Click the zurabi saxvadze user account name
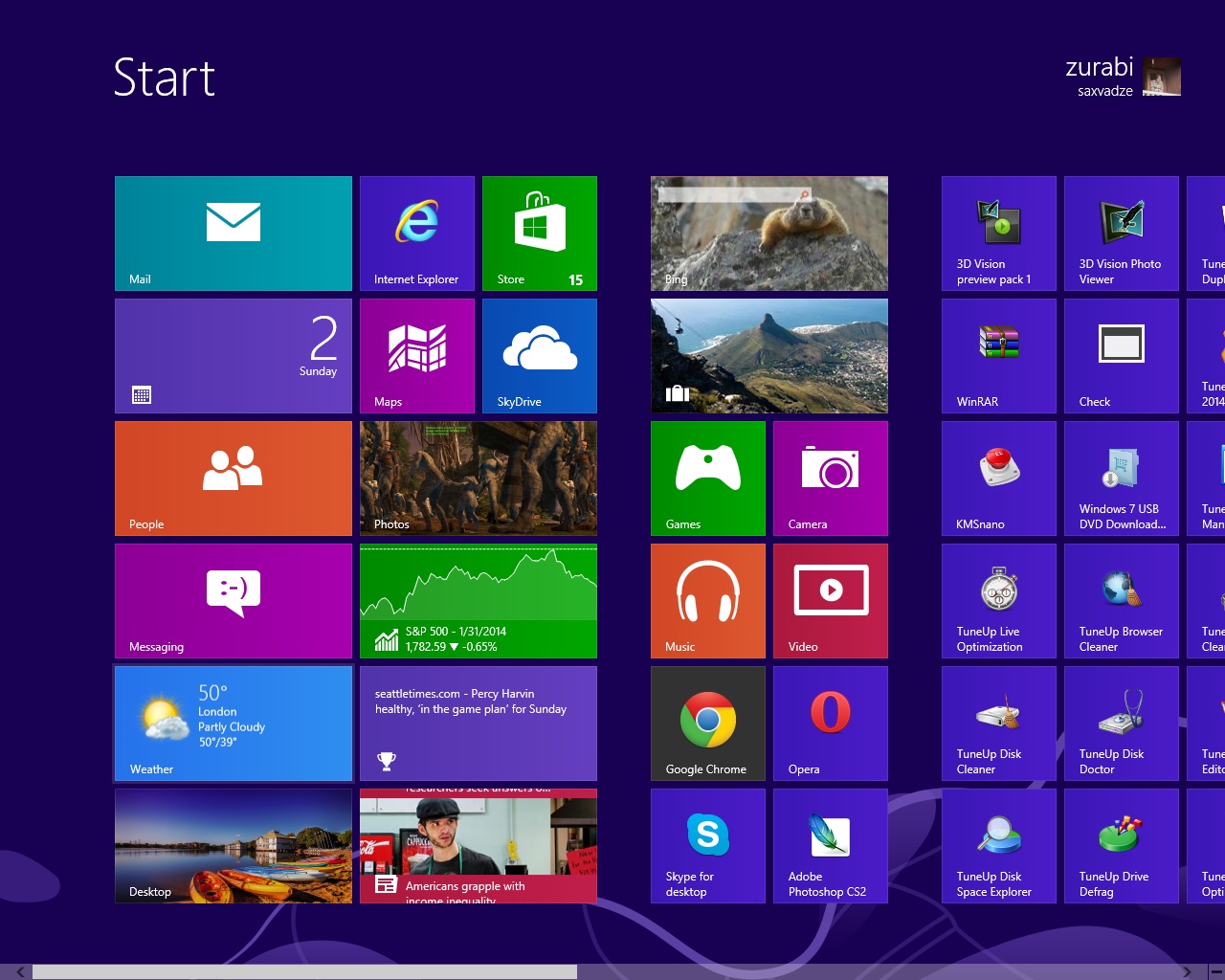Viewport: 1225px width, 980px height. pyautogui.click(x=1100, y=77)
